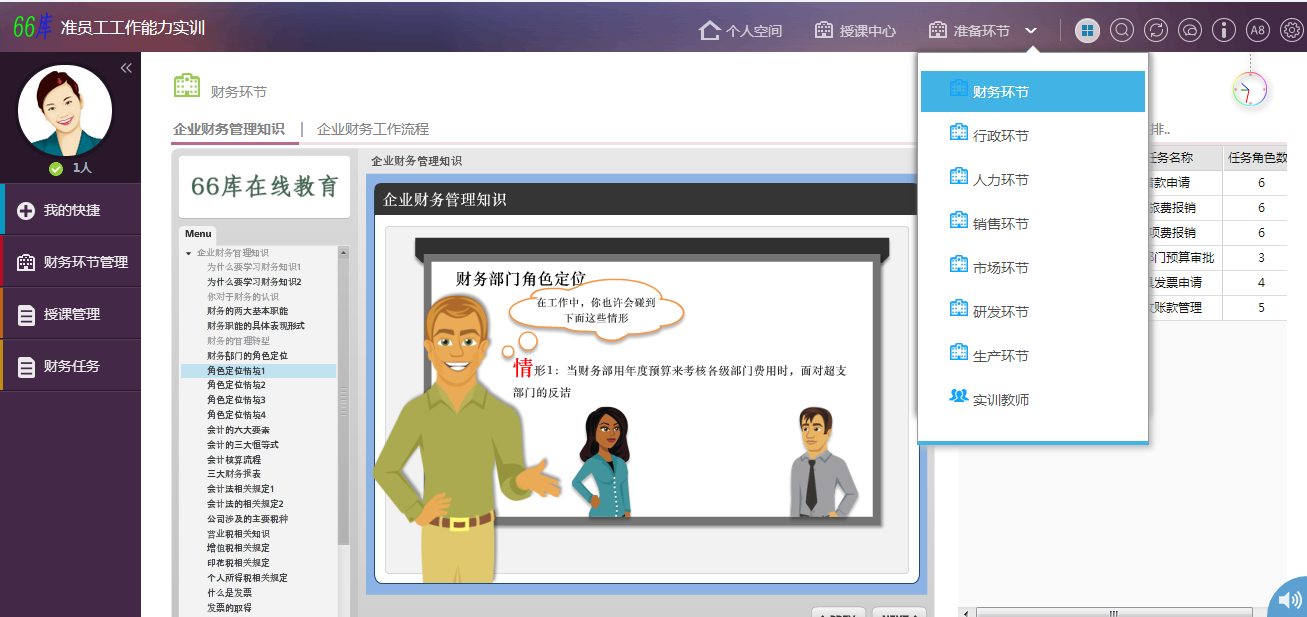Image resolution: width=1307 pixels, height=617 pixels.
Task: Select 行政环节 from the dropdown menu
Action: 1000,136
